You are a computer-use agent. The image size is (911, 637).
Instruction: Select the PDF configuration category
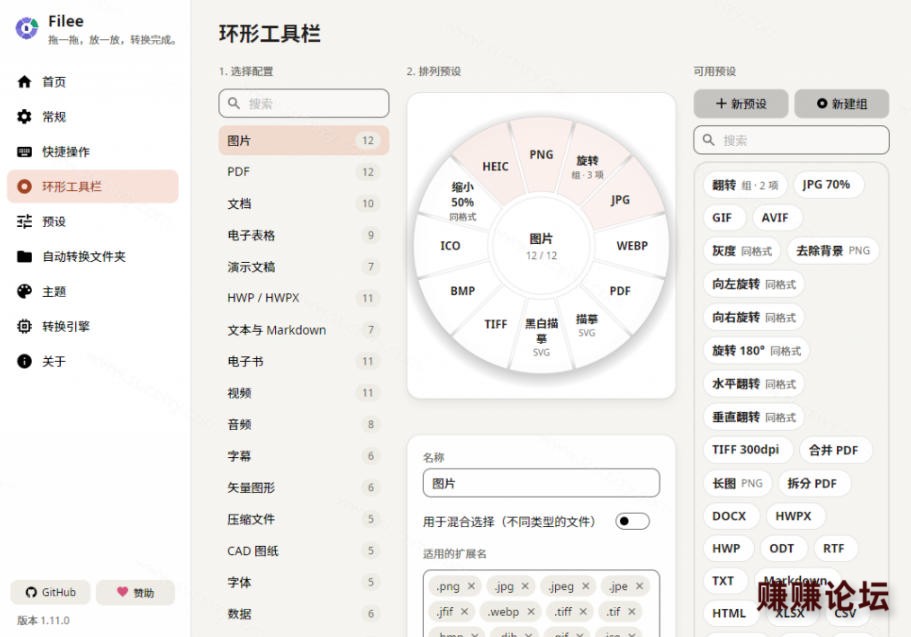(304, 172)
